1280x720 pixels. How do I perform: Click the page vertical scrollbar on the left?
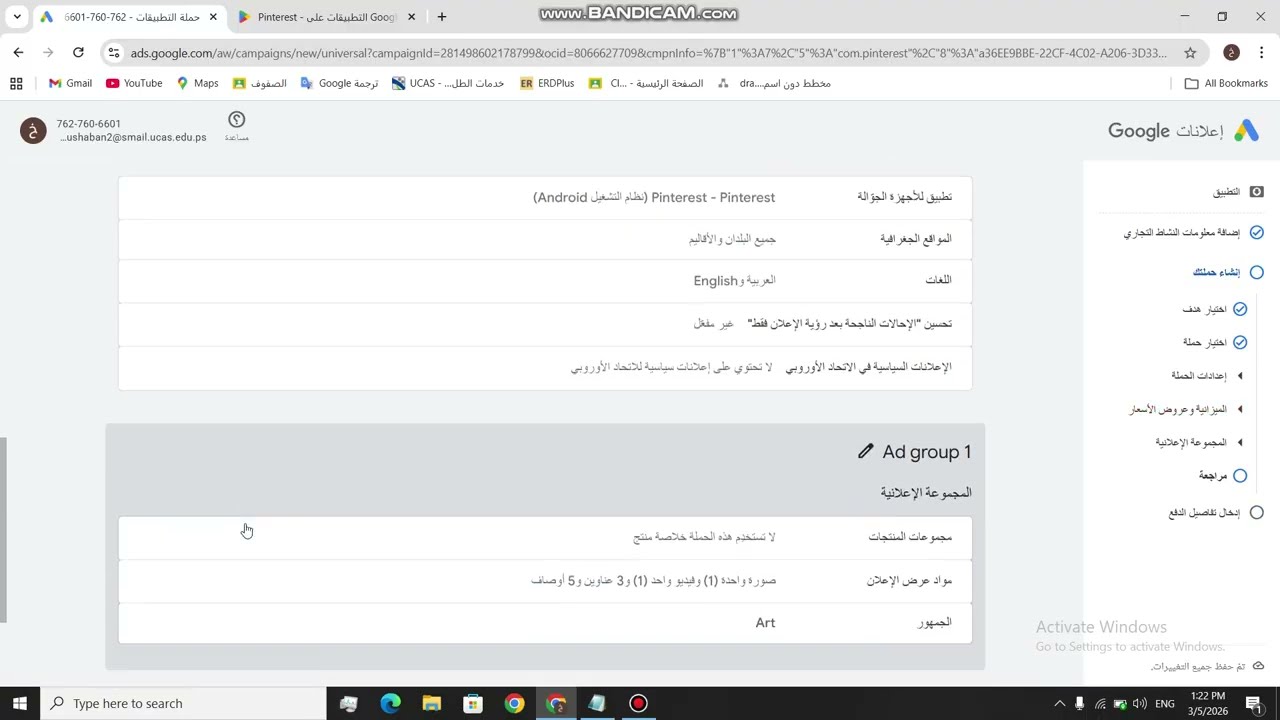[x=4, y=529]
